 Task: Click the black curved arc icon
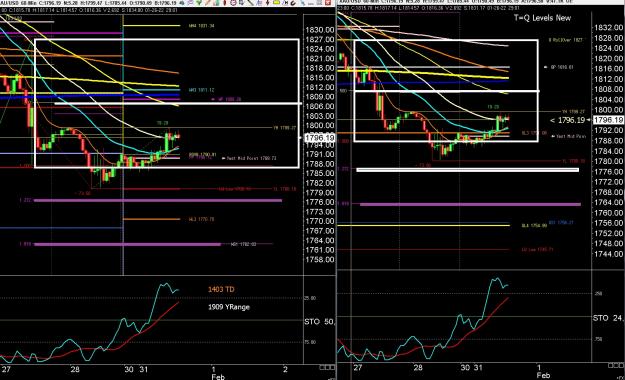tap(293, 2)
